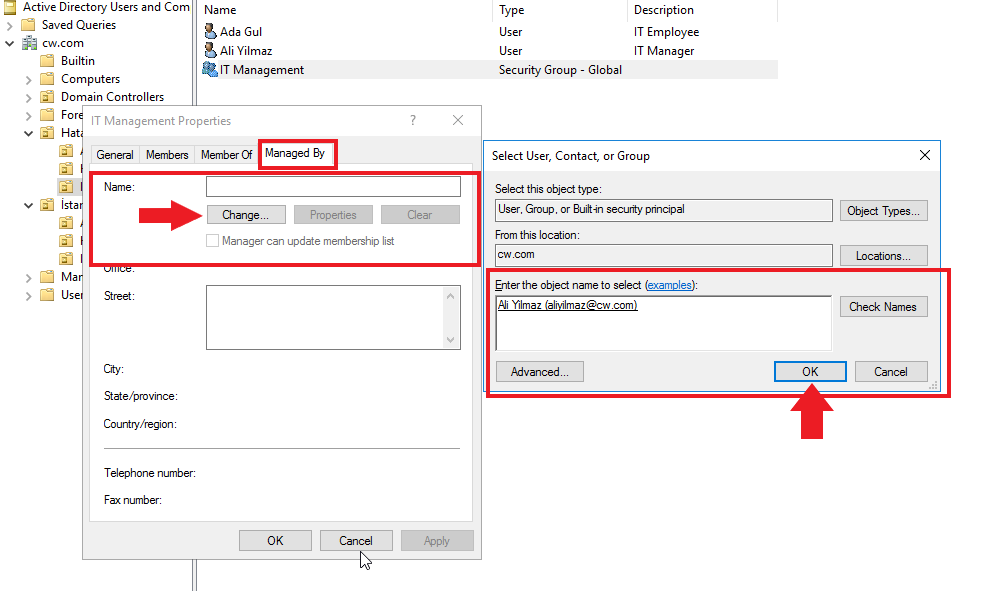Click the cw.com domain icon

click(29, 43)
